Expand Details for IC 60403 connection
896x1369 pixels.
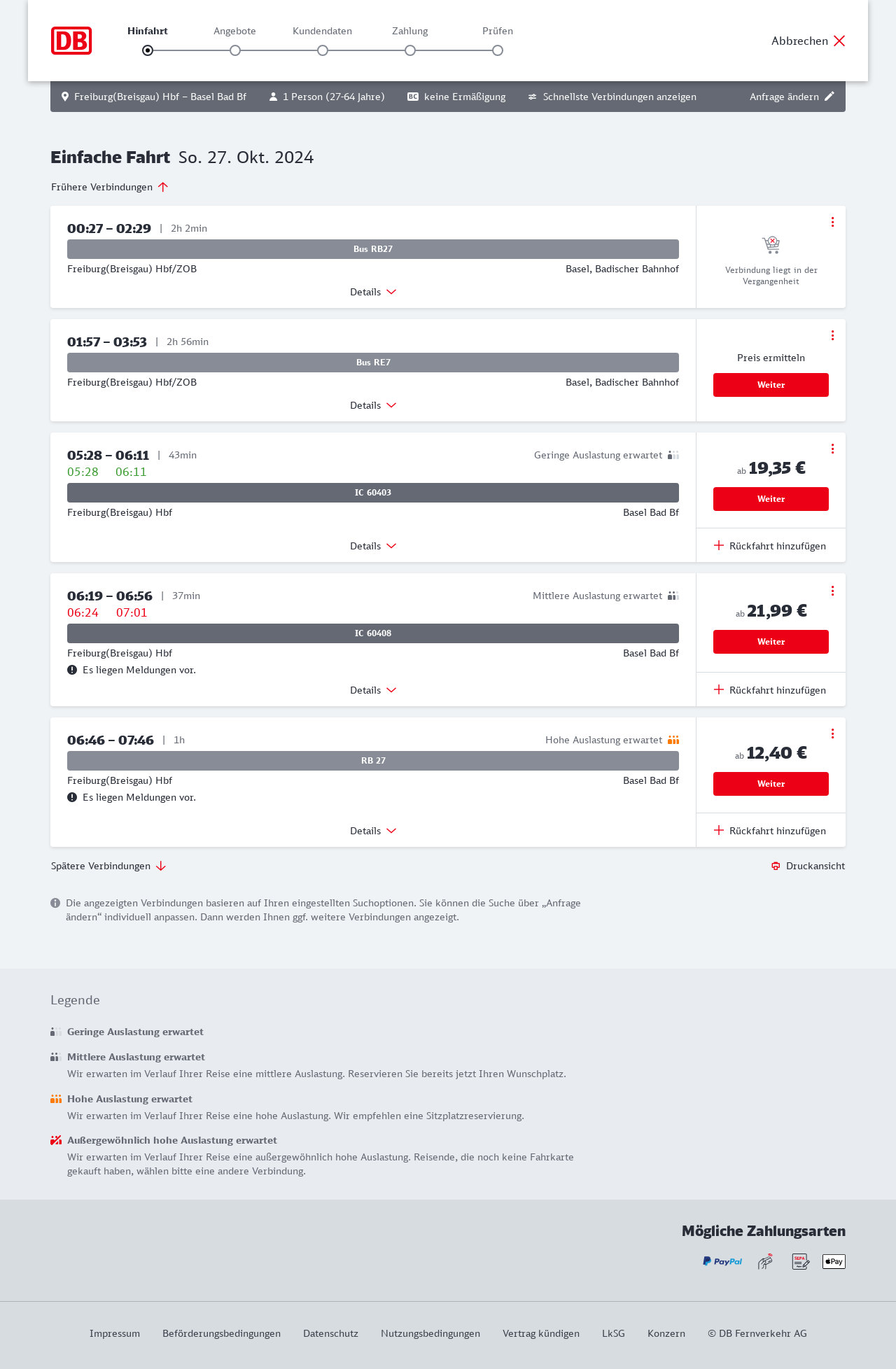(x=373, y=546)
